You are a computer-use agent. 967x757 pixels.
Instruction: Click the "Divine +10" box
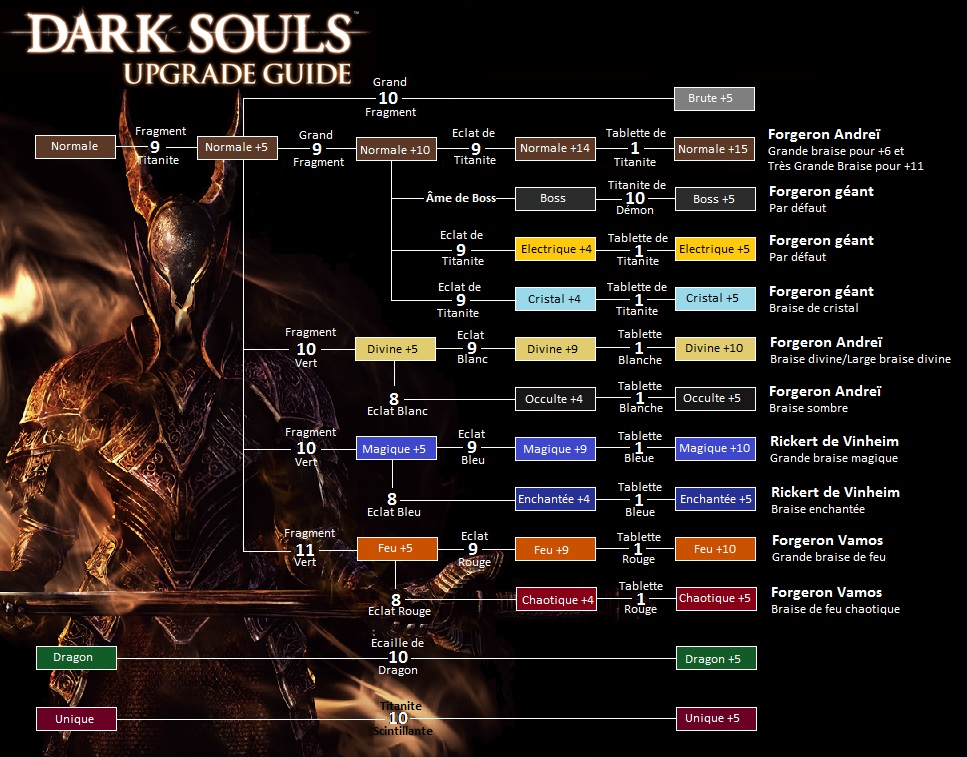715,349
